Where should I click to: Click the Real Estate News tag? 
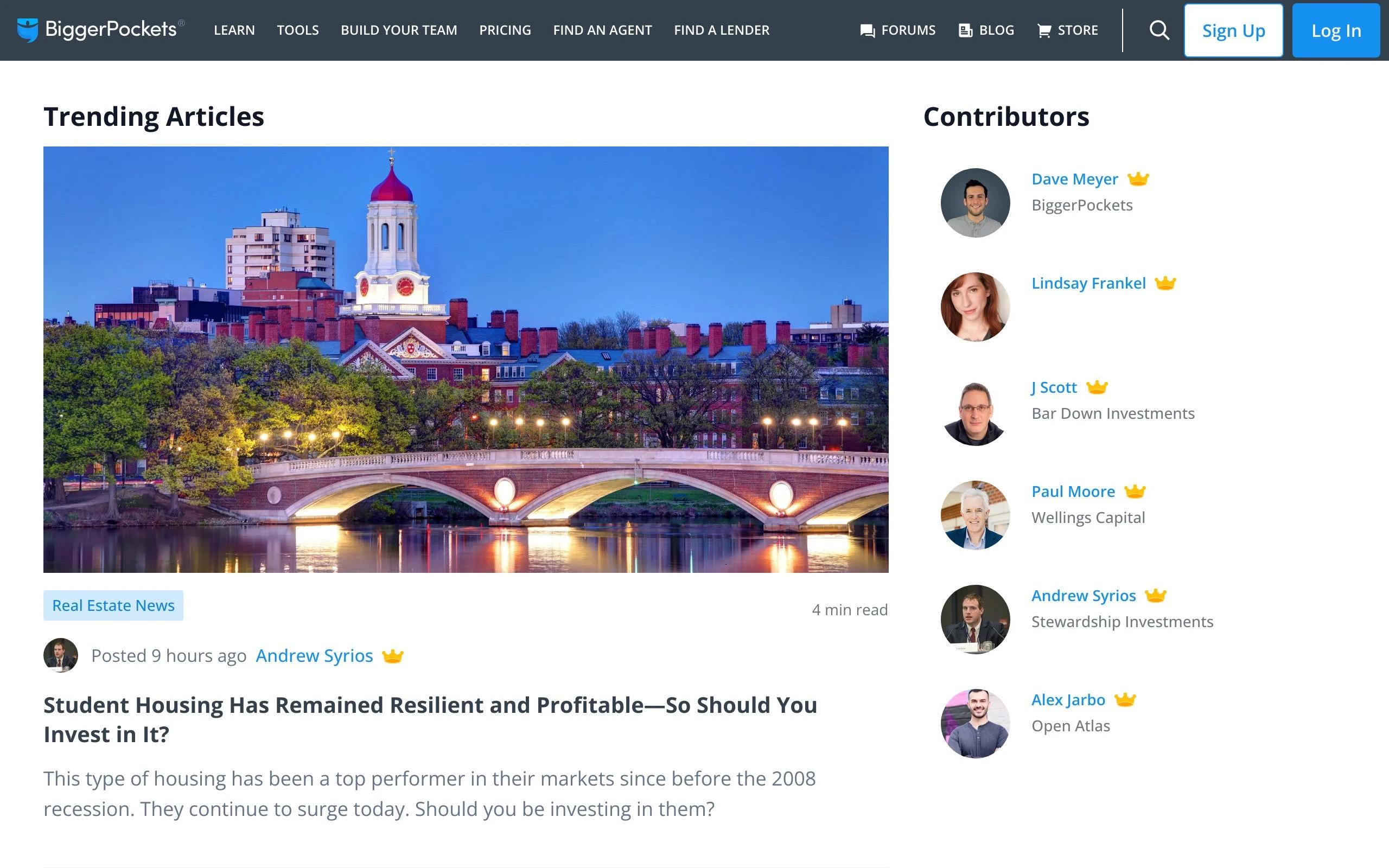pos(113,605)
